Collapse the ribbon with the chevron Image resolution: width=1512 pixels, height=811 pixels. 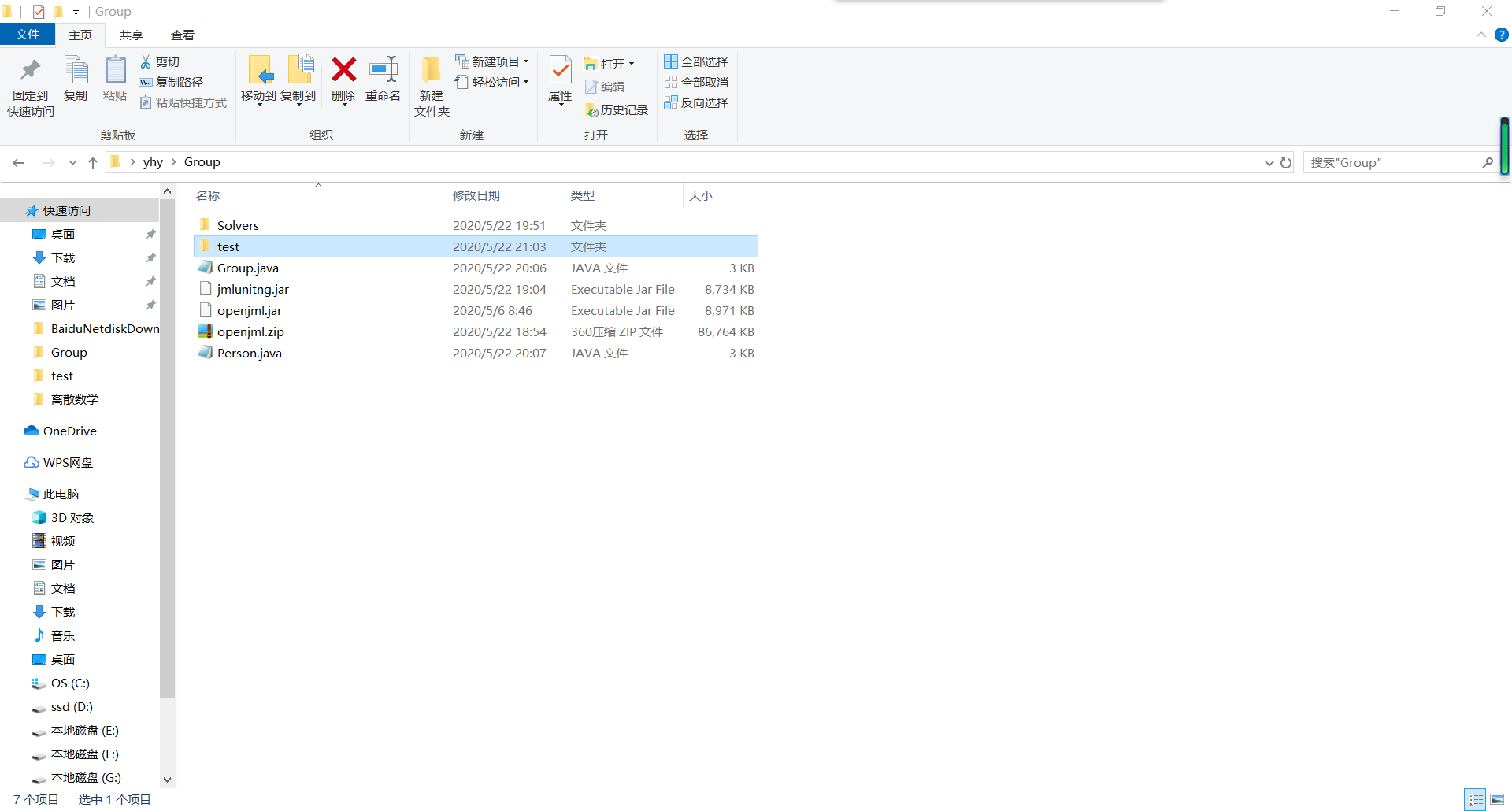tap(1480, 35)
